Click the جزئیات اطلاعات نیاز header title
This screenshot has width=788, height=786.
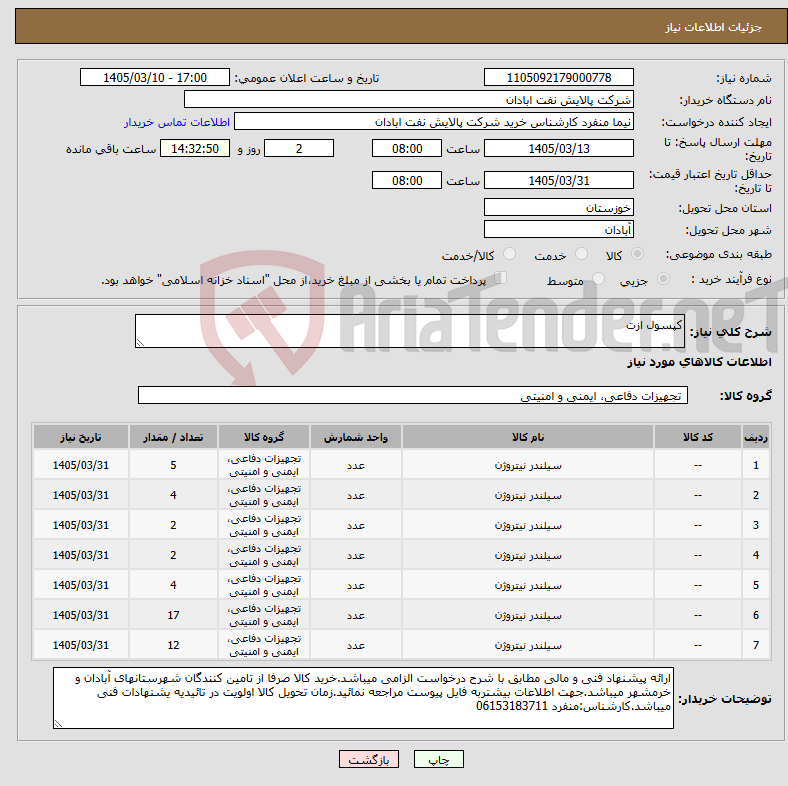[x=714, y=27]
